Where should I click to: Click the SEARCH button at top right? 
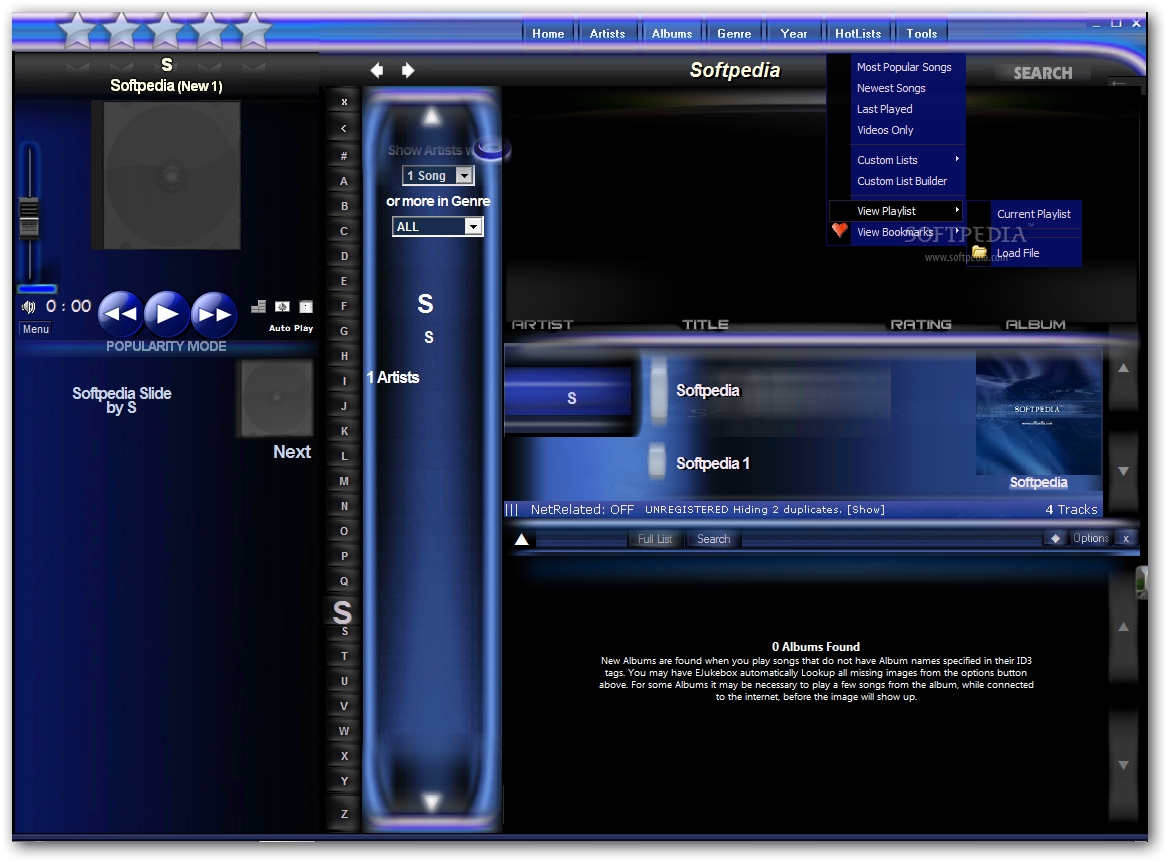coord(1042,73)
